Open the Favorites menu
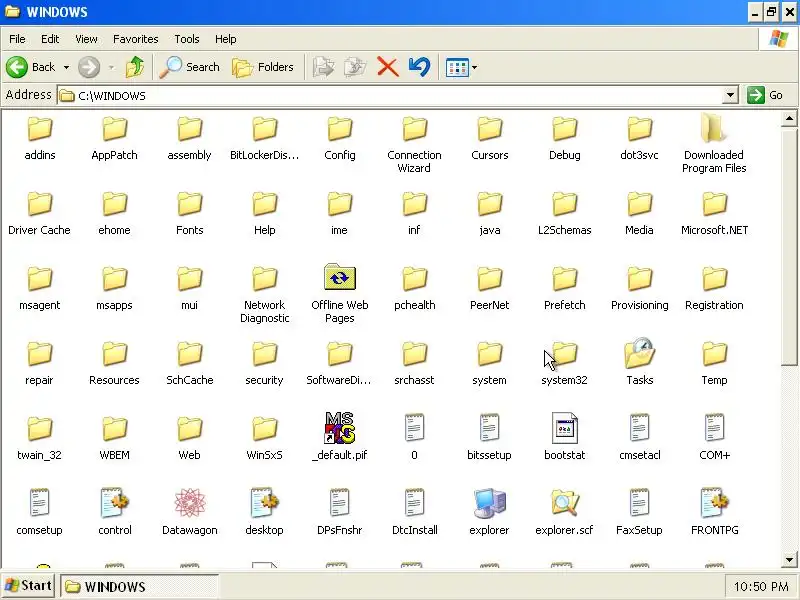This screenshot has height=600, width=800. [x=136, y=39]
